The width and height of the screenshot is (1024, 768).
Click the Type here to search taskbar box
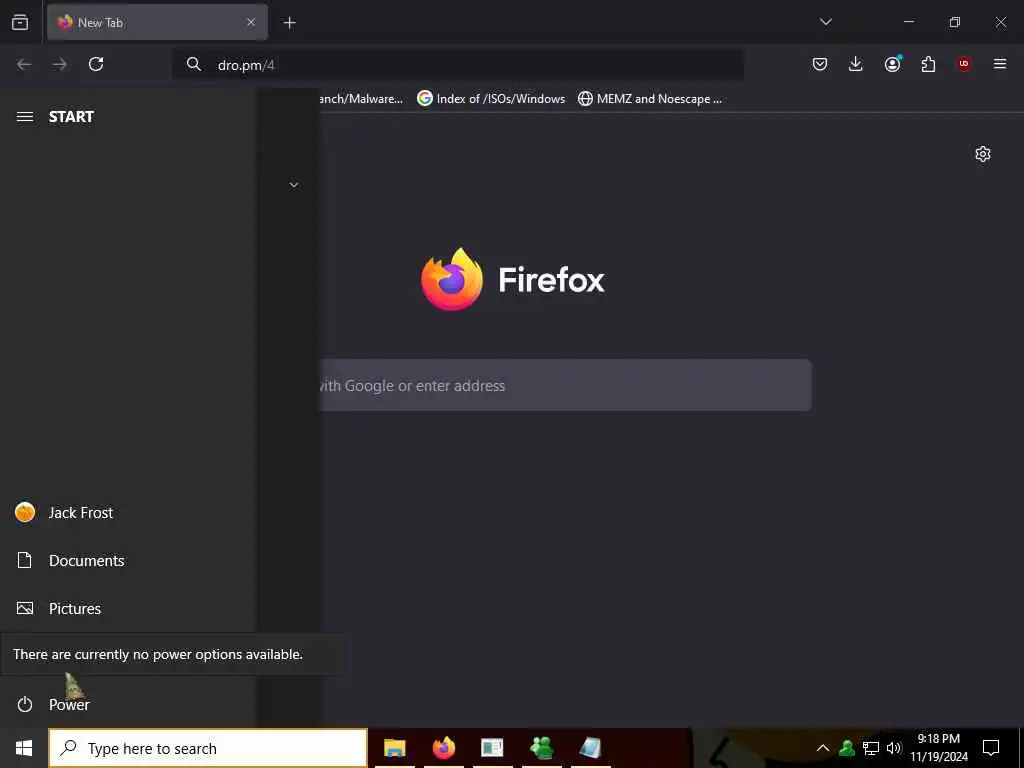[x=208, y=748]
